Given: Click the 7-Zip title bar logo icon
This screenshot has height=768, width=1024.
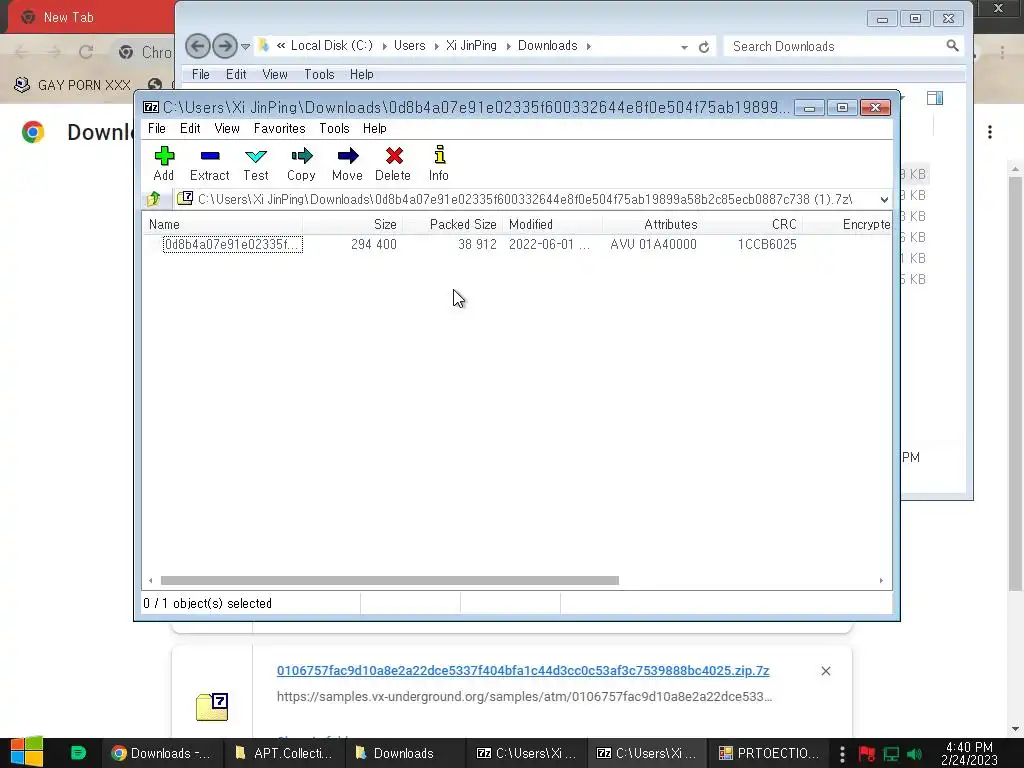Looking at the screenshot, I should [151, 107].
